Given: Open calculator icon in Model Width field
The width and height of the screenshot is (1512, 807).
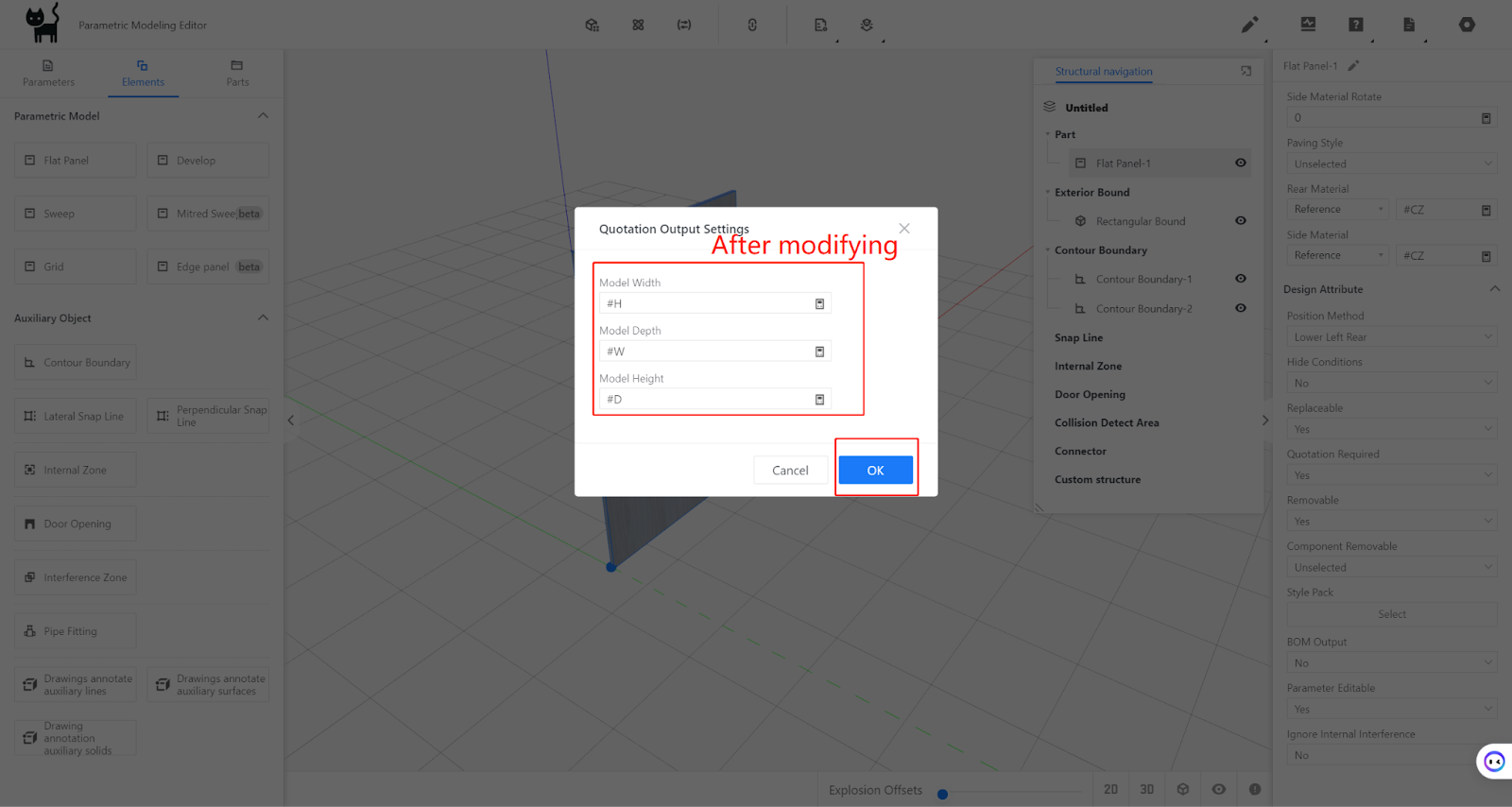Looking at the screenshot, I should [819, 304].
